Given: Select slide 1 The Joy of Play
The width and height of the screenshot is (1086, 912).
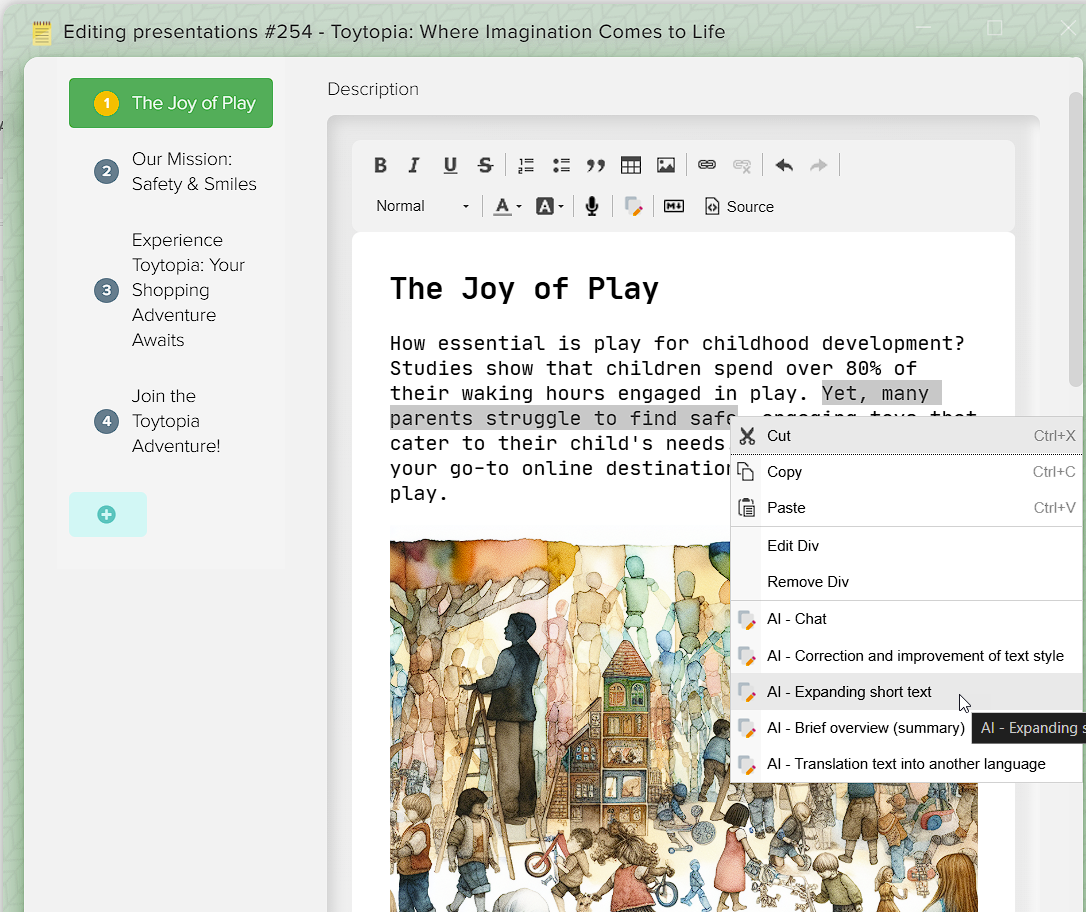Looking at the screenshot, I should (x=171, y=103).
